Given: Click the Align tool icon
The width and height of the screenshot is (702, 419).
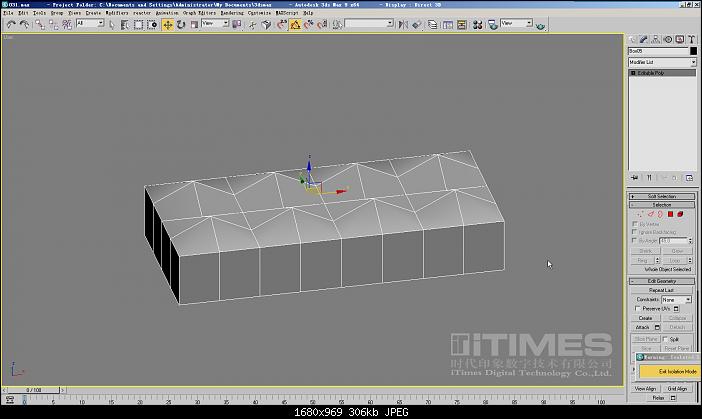Looking at the screenshot, I should tap(417, 25).
